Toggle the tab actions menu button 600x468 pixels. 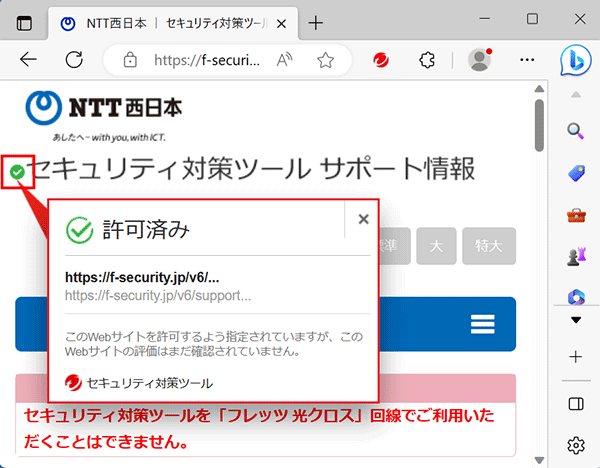click(x=24, y=22)
